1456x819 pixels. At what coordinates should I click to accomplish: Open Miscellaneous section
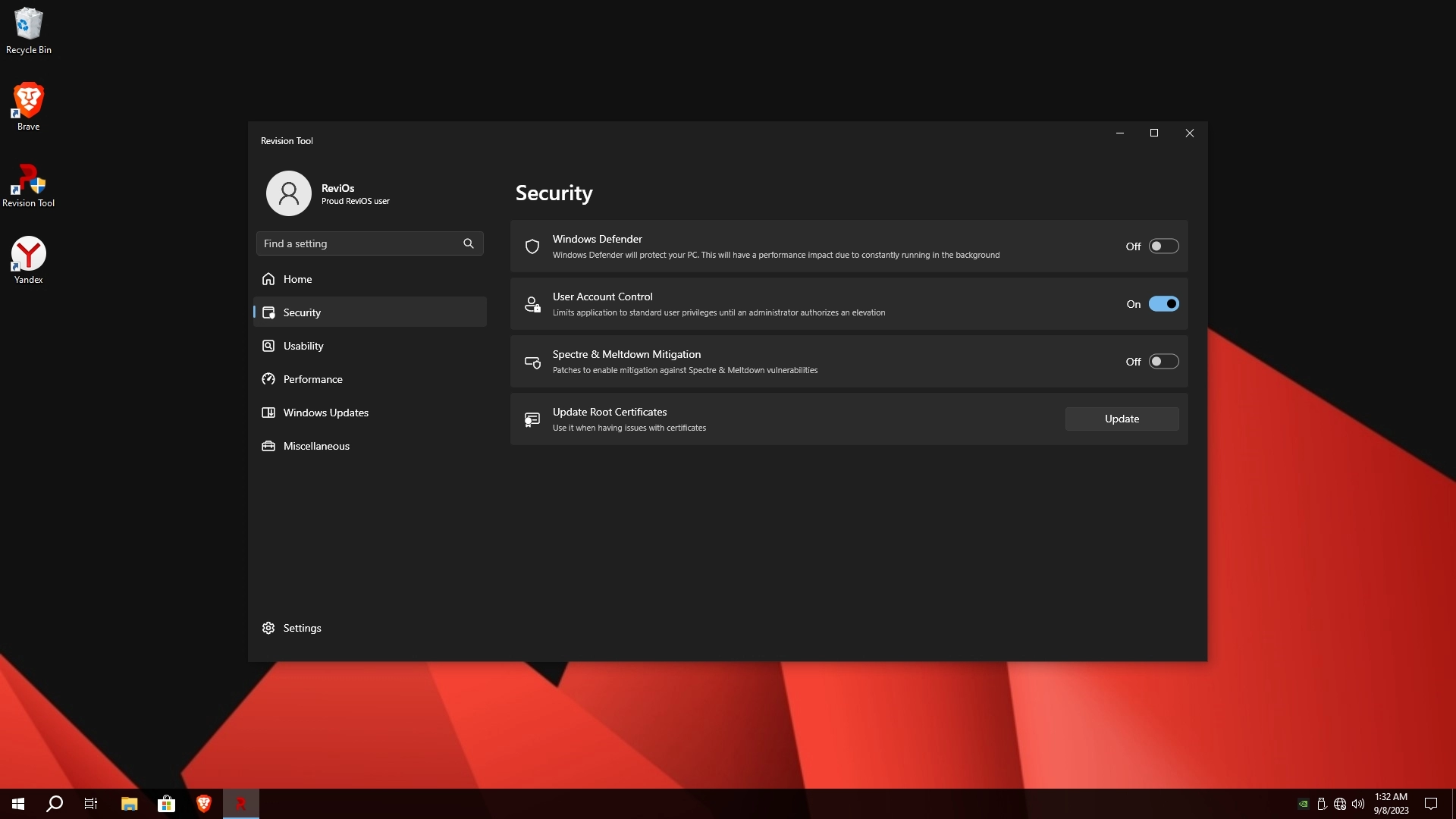(x=316, y=446)
